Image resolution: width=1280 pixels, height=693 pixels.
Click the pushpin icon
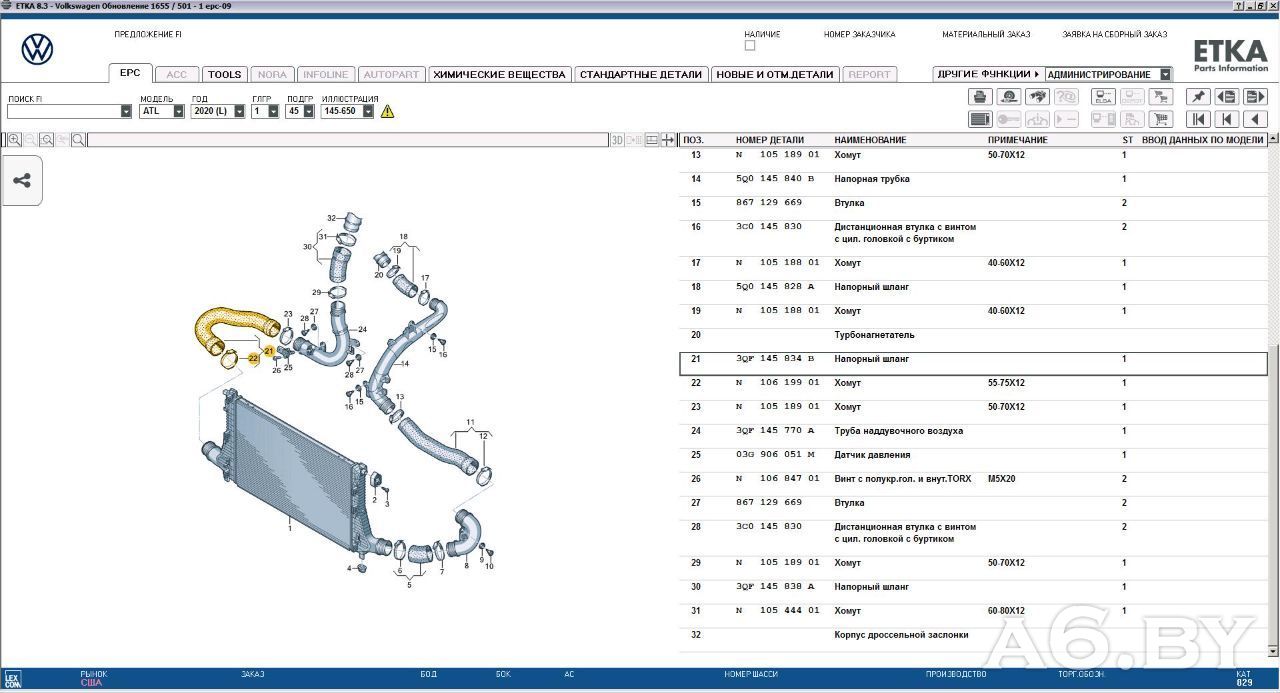[1197, 97]
